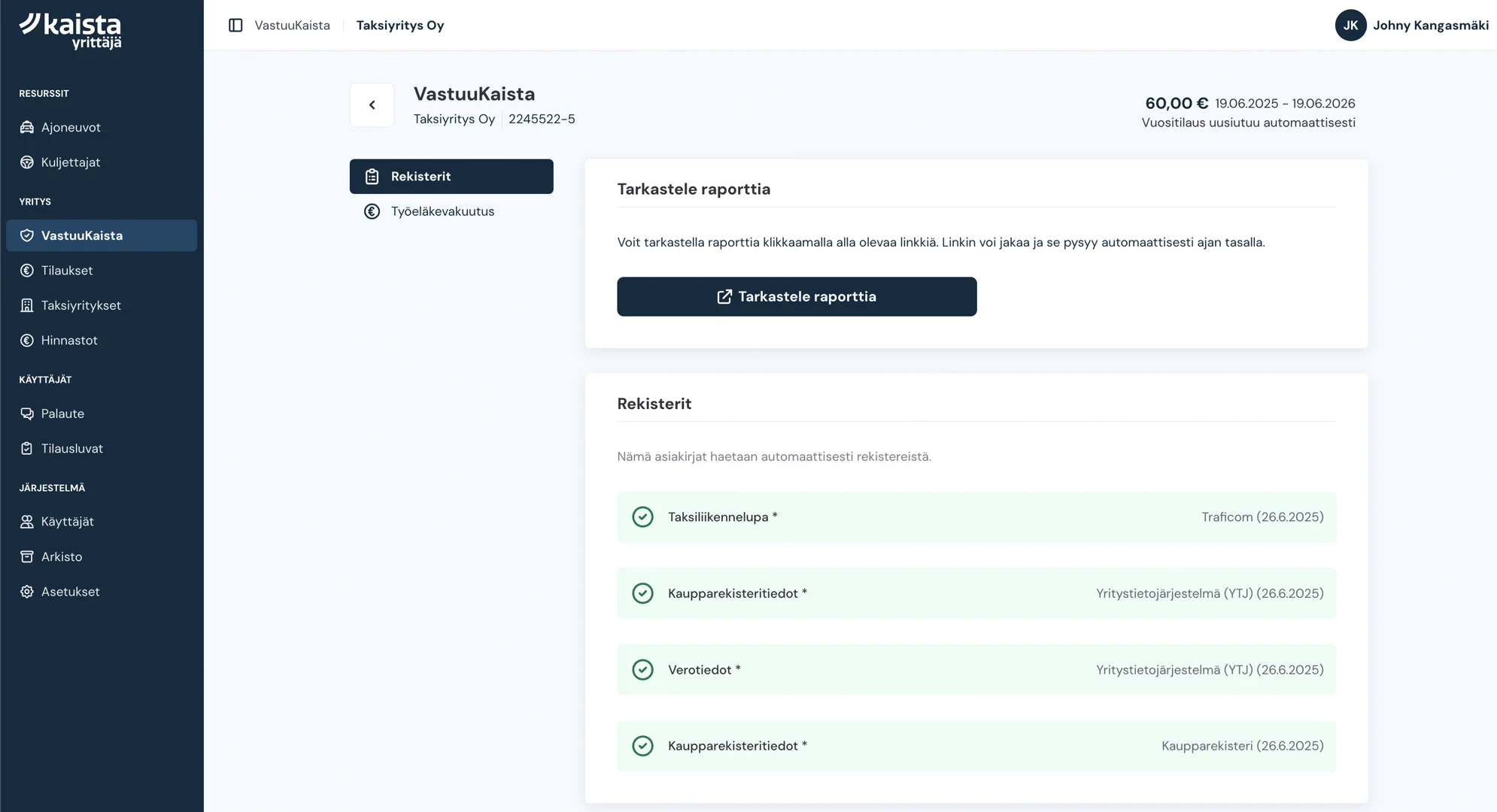Click the Työeläkevakuutus euro circle icon
Image resolution: width=1497 pixels, height=812 pixels.
[372, 212]
